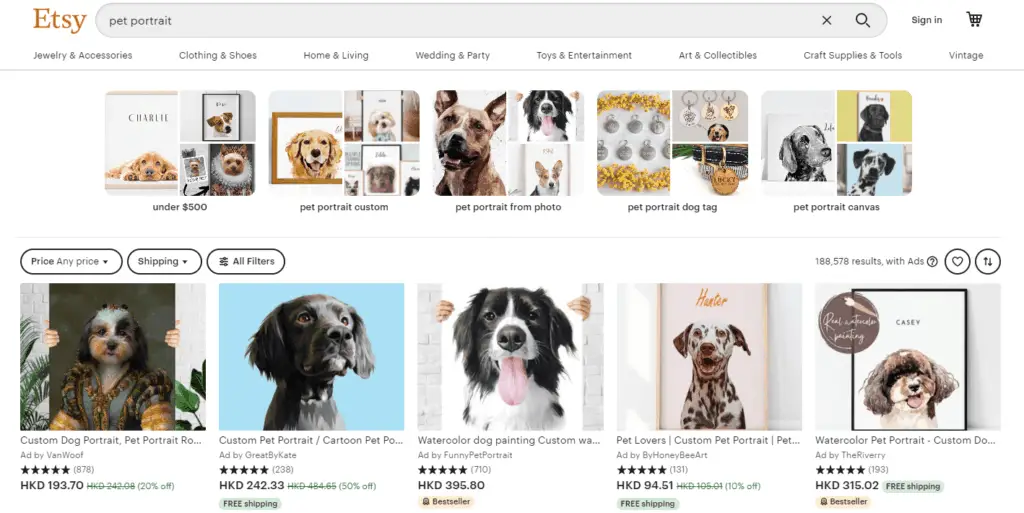Click the Pet Lovers Custom Pet Portrait title
1024x513 pixels.
[708, 441]
